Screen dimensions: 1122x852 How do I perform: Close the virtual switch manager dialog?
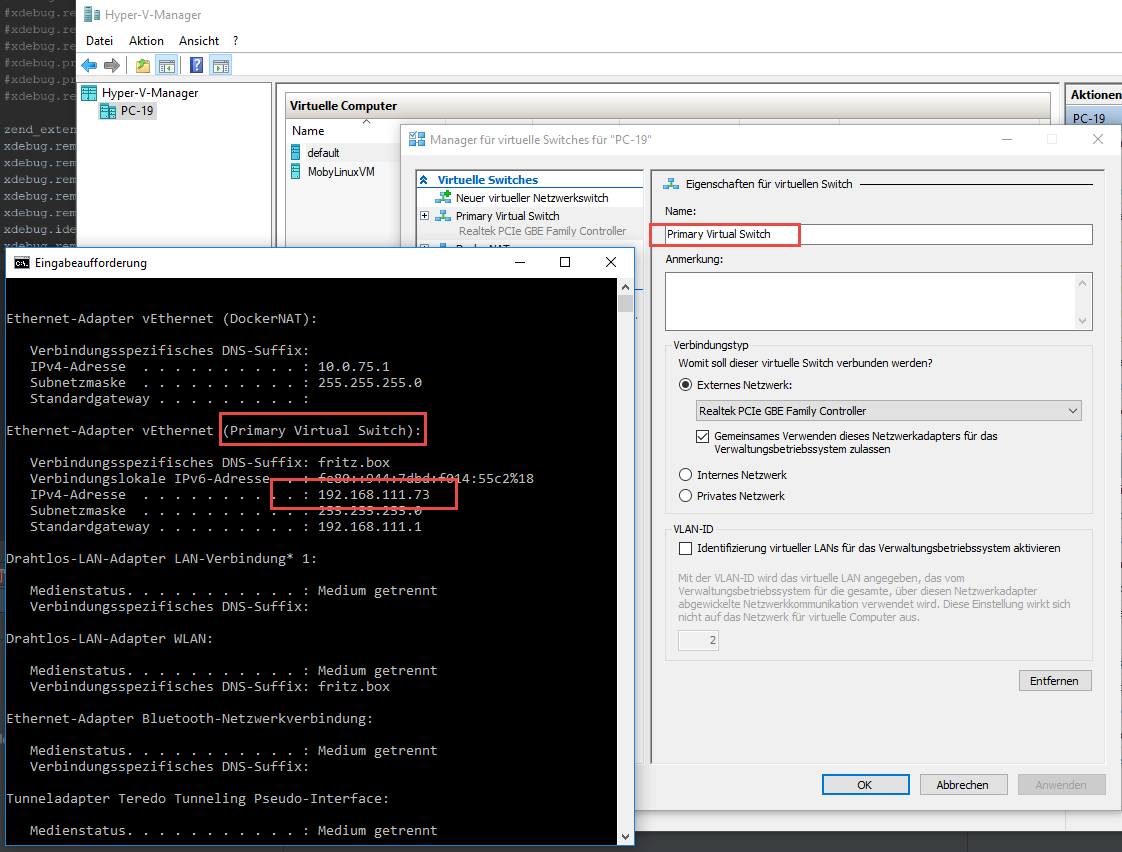click(1098, 139)
